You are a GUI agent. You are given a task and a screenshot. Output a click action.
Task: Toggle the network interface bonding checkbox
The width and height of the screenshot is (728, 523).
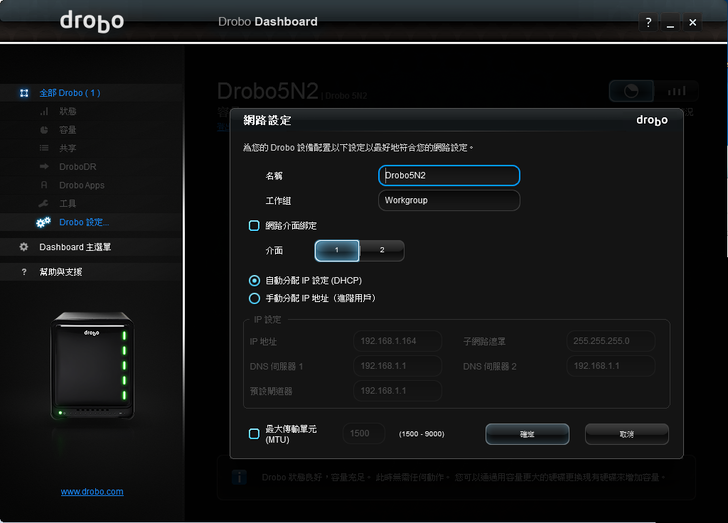pyautogui.click(x=254, y=226)
